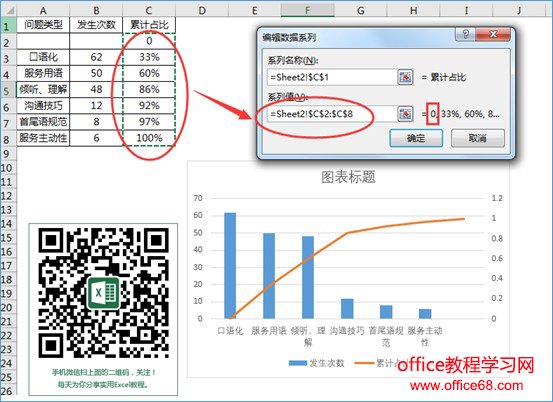553x402 pixels.
Task: Click the primary axis label 70
Action: [x=198, y=198]
